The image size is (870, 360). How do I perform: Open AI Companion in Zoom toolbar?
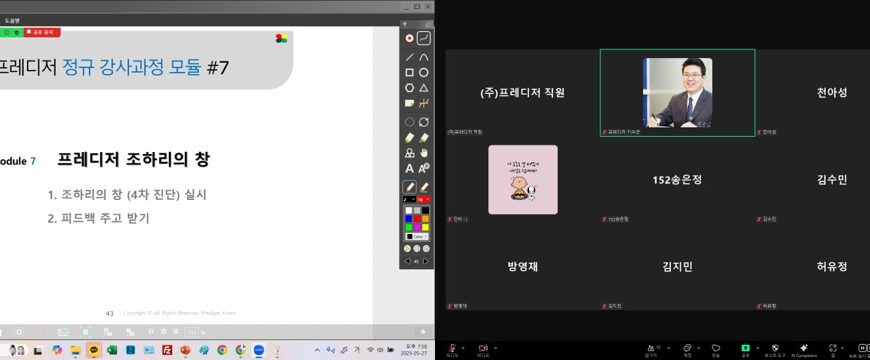tap(803, 349)
